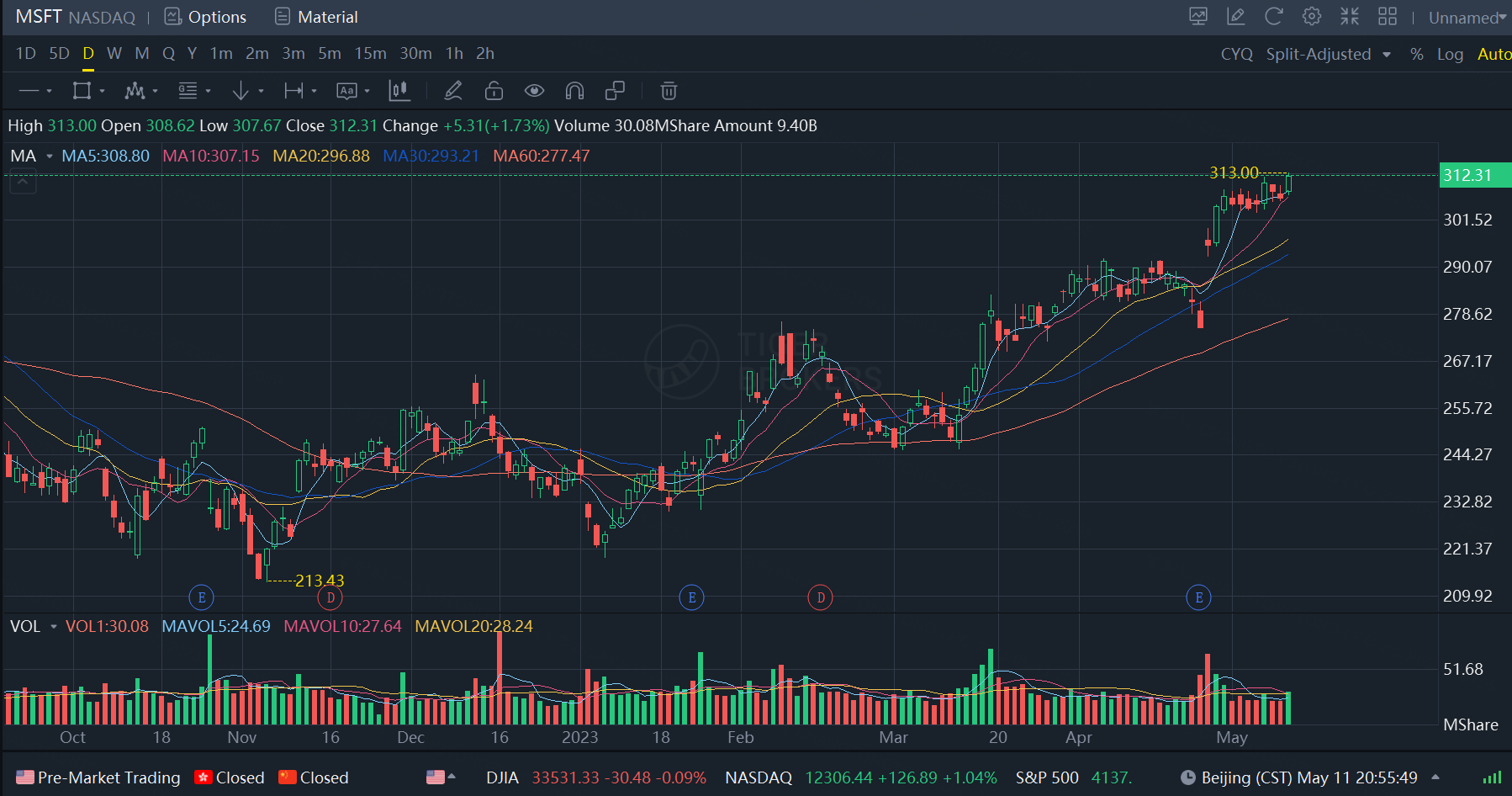Select the wave pattern drawing tool
Screen dimensions: 1512x796
[135, 91]
